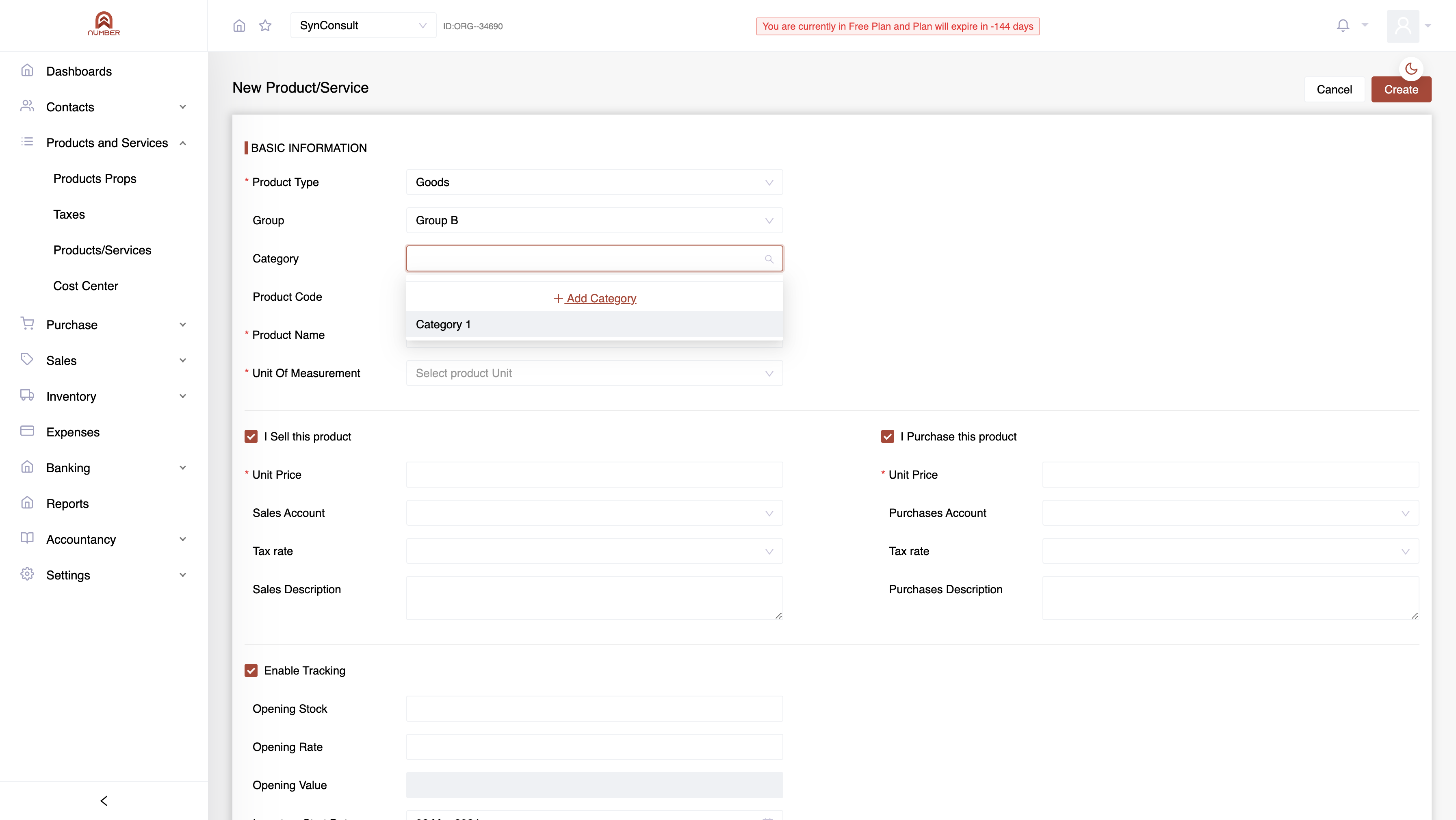Click the Cancel button
This screenshot has height=820, width=1456.
pos(1334,89)
